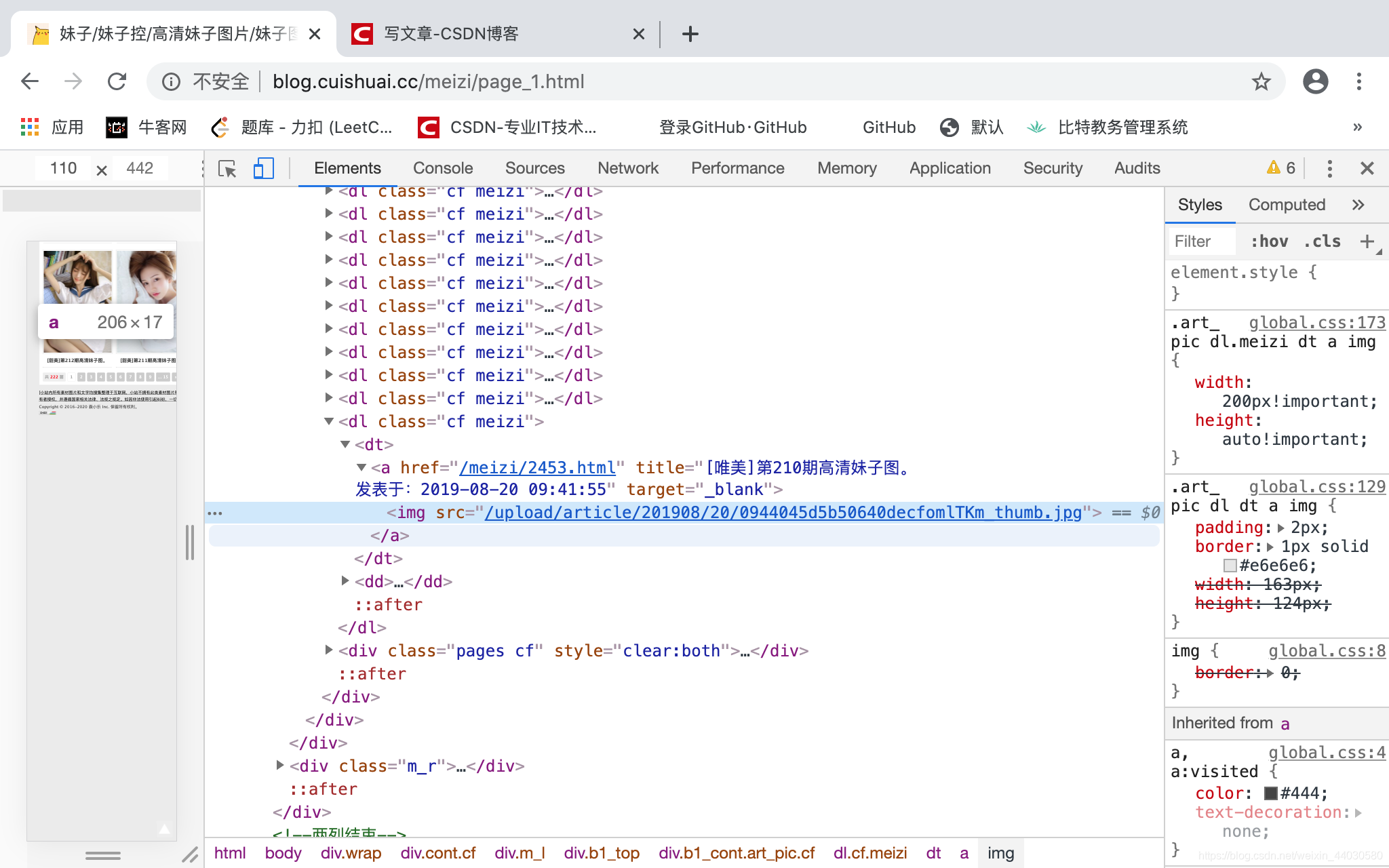
Task: Toggle the .cls element classes panel
Action: 1322,241
